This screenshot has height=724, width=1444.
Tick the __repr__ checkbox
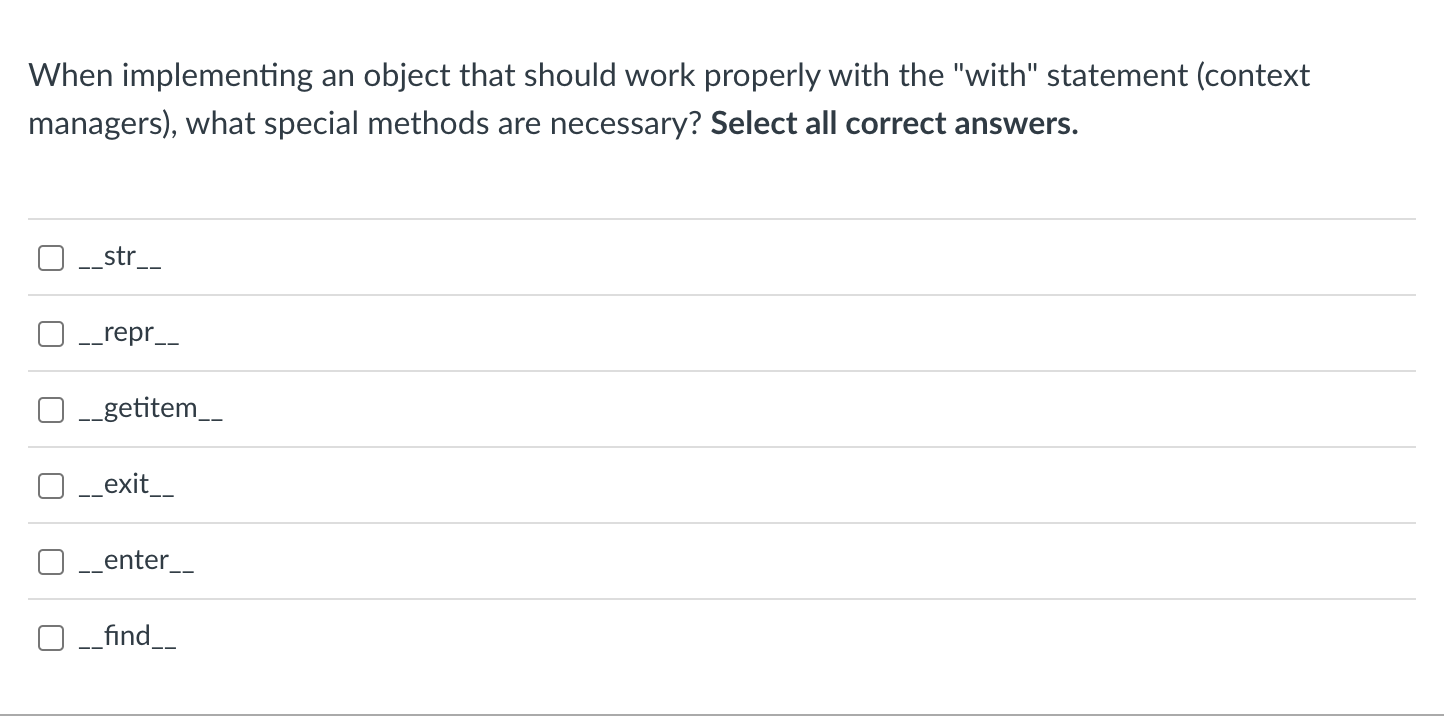tap(51, 334)
